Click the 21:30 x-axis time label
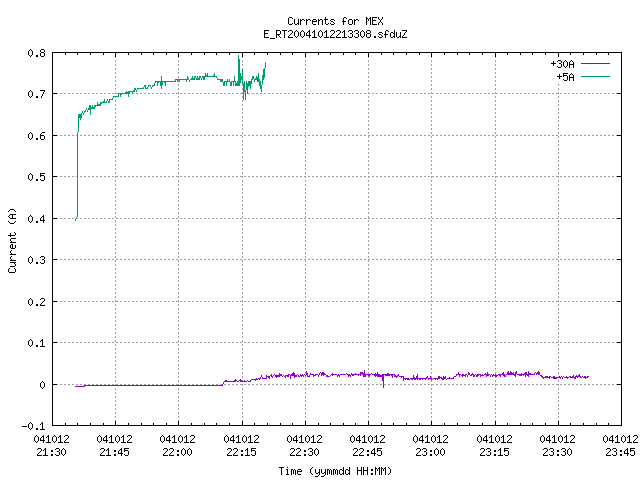 tap(51, 452)
